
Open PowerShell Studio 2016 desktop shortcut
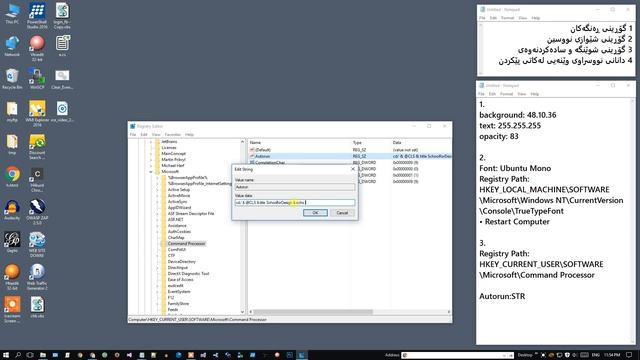coord(37,16)
